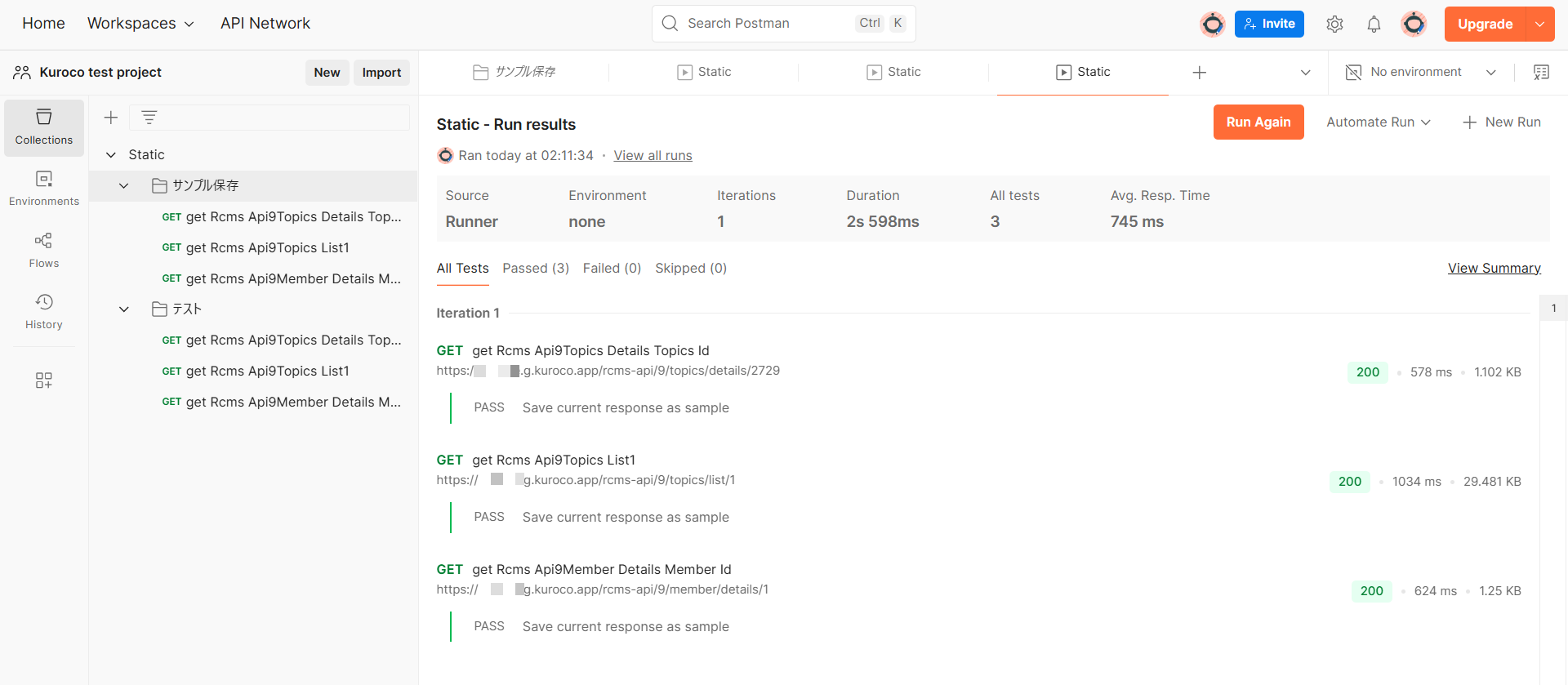Screen dimensions: 1568x685
Task: Open notifications bell icon
Action: (x=1374, y=24)
